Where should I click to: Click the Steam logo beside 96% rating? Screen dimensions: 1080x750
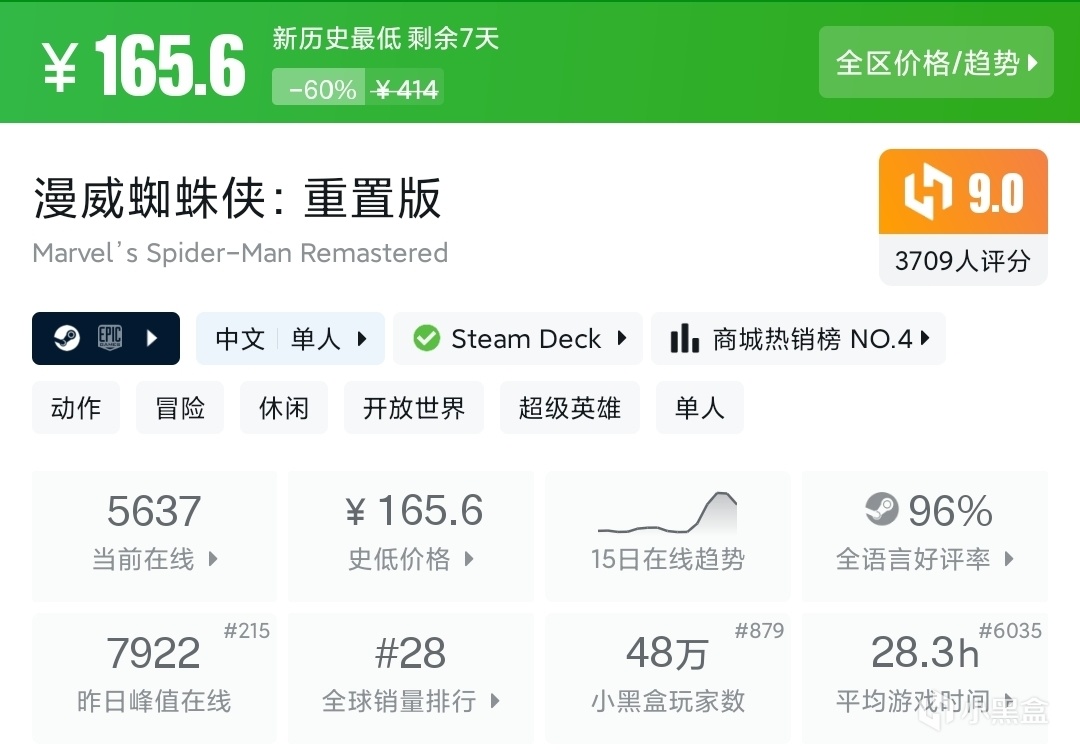pyautogui.click(x=881, y=510)
